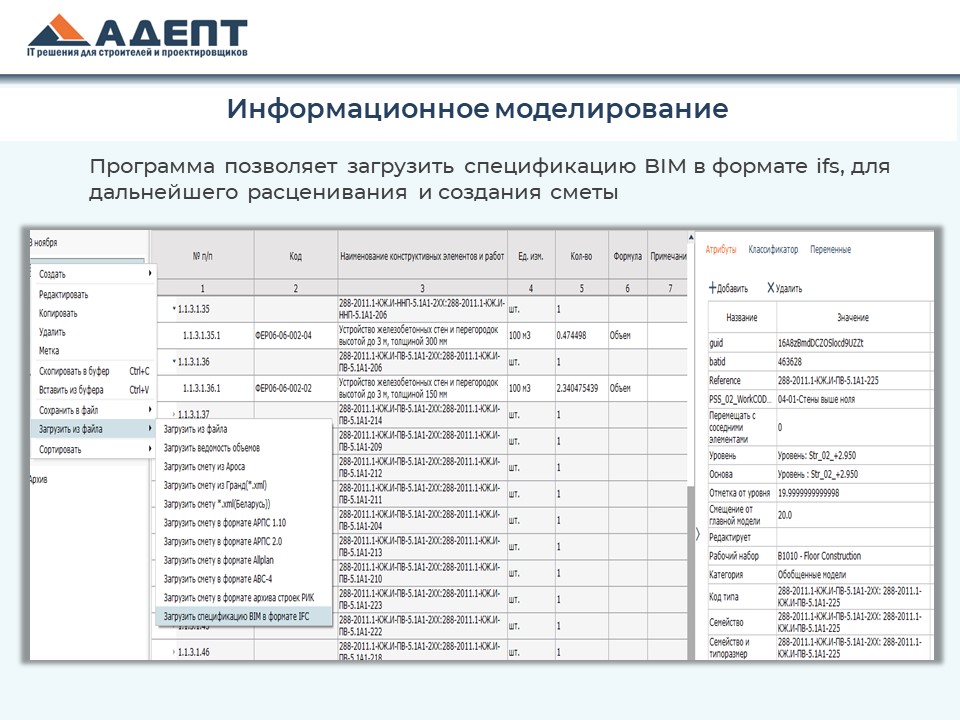Click the plus icon next to Добавить
960x720 pixels.
[713, 288]
